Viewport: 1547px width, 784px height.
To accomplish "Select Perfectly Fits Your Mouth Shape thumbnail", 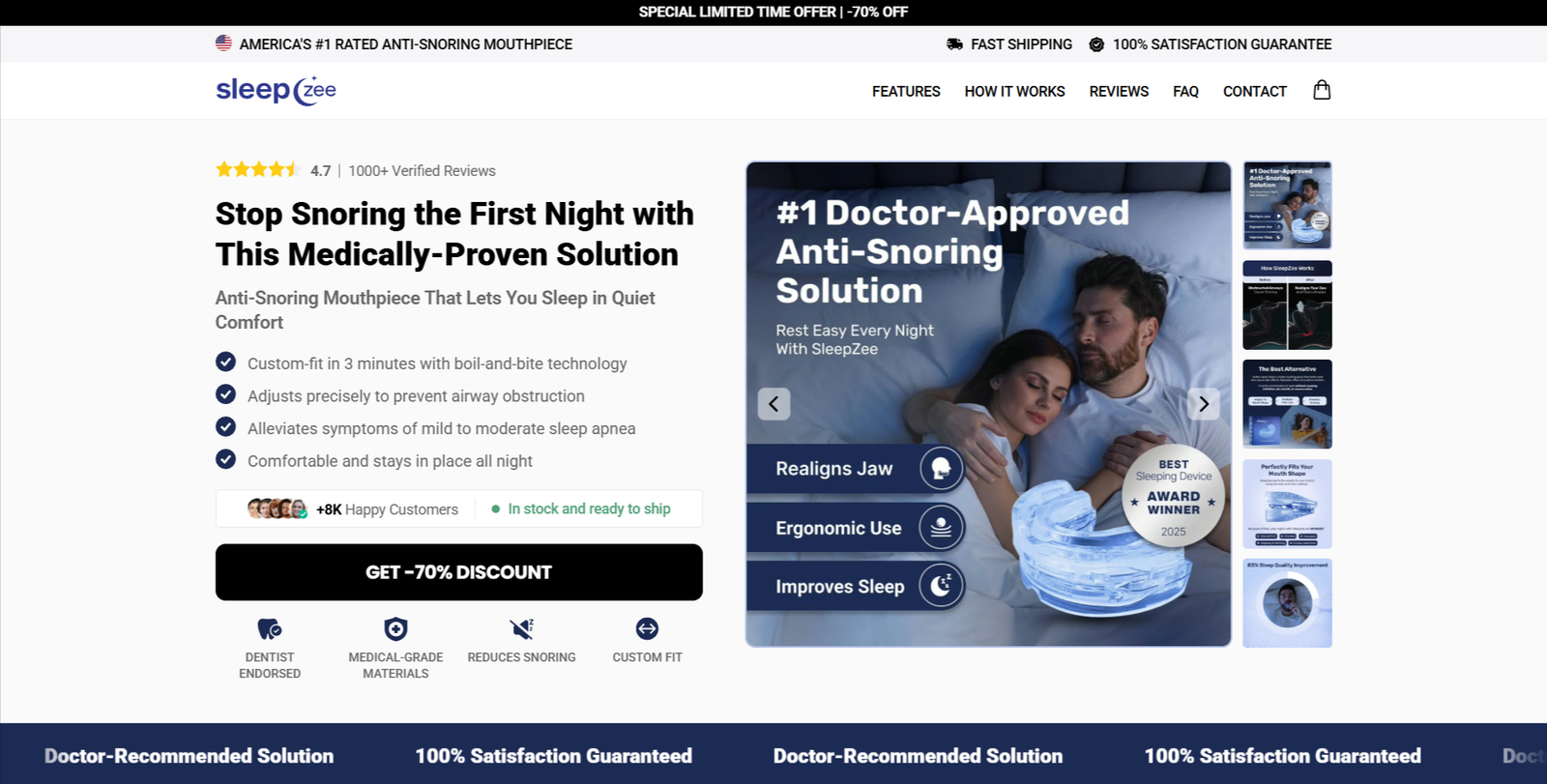I will coord(1287,504).
